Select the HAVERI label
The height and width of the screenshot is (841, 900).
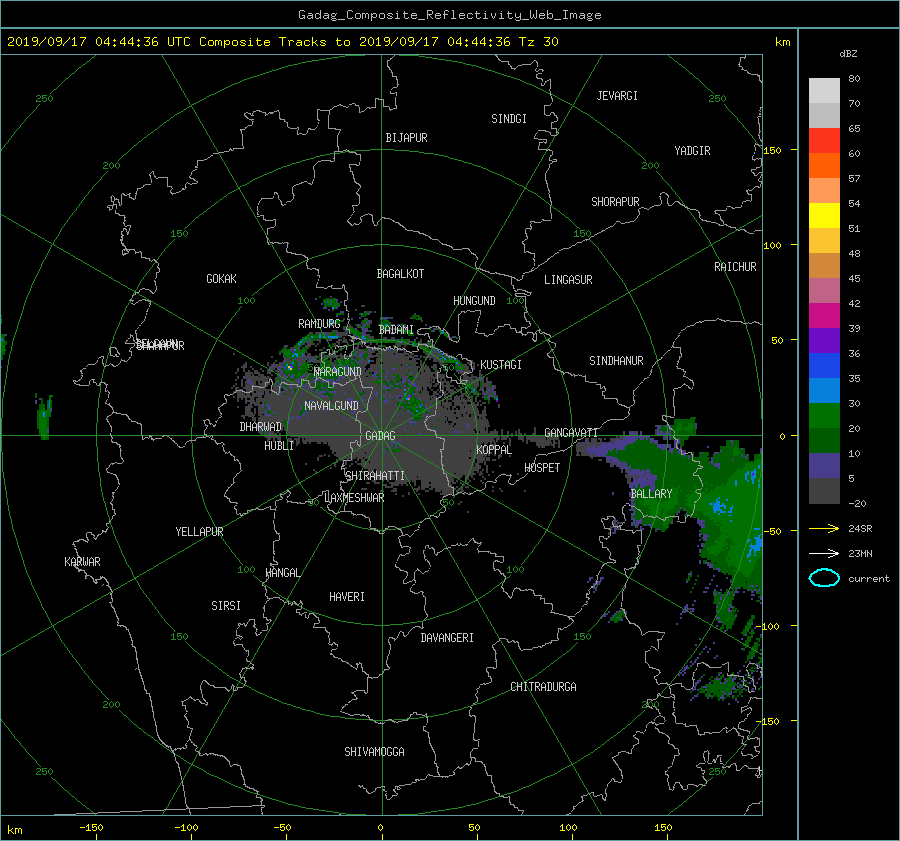point(347,597)
